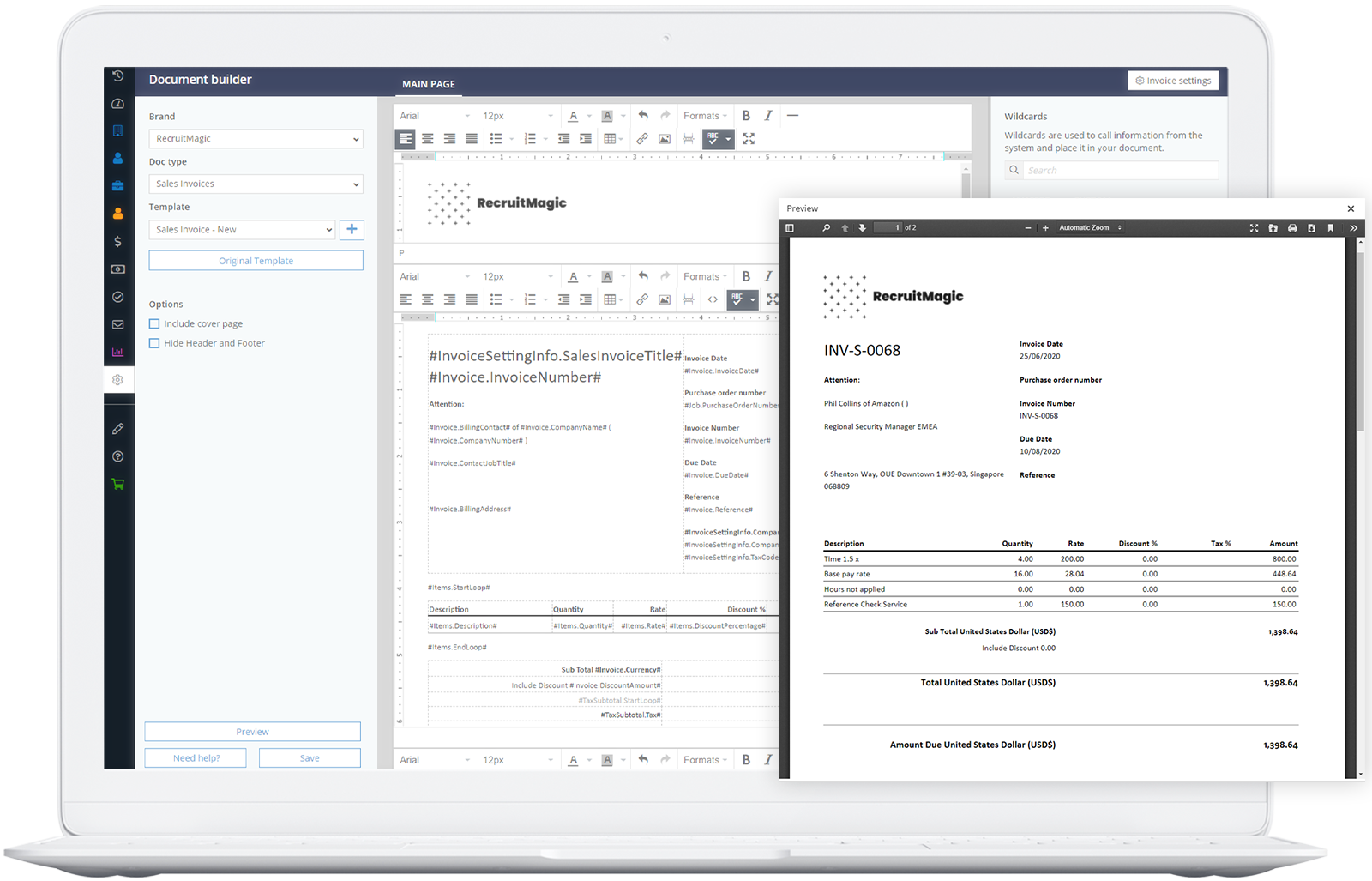The height and width of the screenshot is (881, 1372).
Task: Toggle the sidebar in Preview viewer
Action: click(790, 228)
